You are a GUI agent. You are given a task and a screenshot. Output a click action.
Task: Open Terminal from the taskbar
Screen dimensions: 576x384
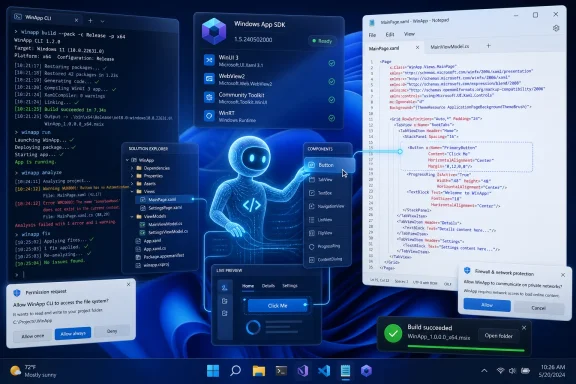(281, 371)
